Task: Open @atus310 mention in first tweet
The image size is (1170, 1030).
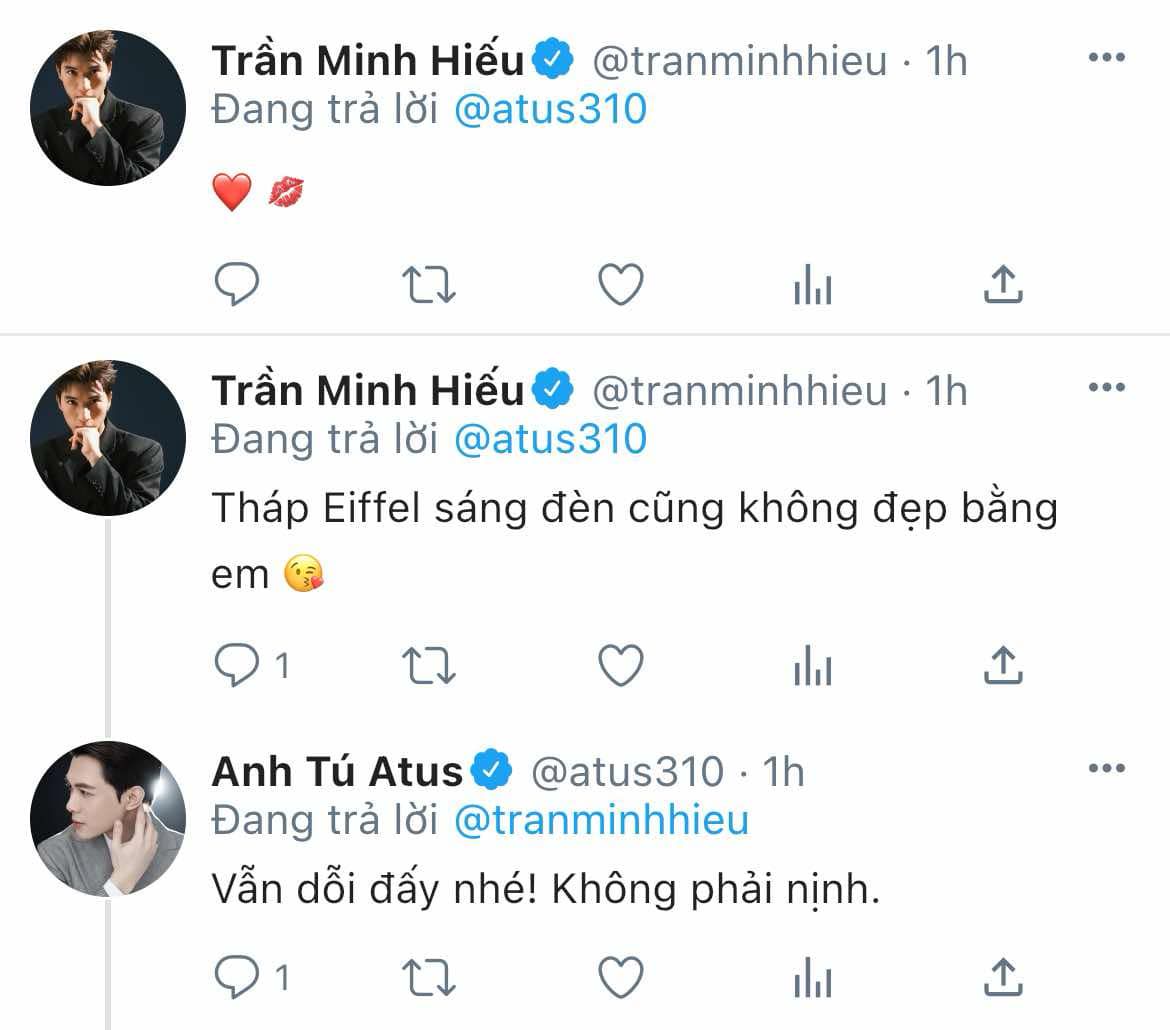Action: coord(551,109)
